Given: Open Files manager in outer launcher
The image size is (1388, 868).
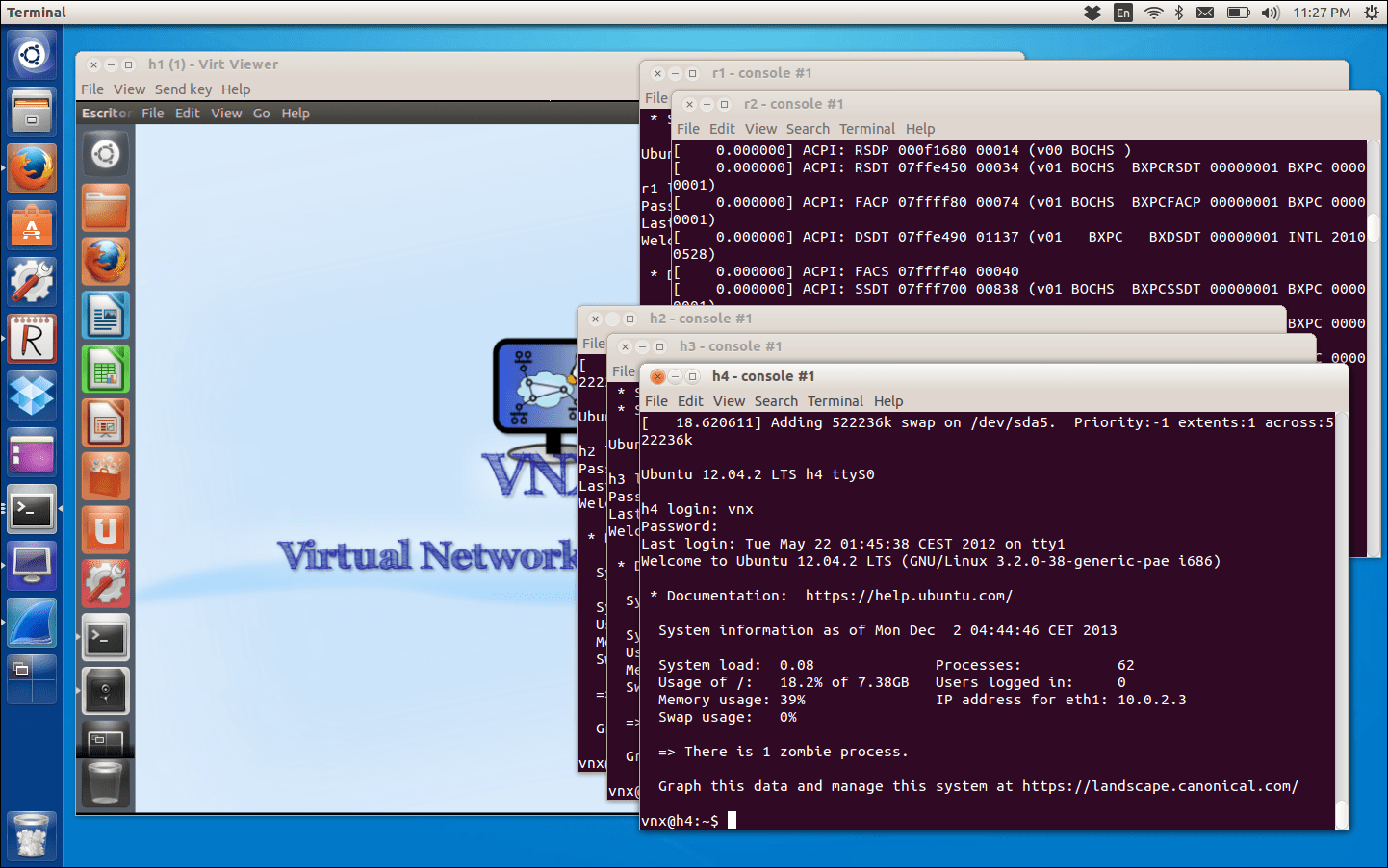Looking at the screenshot, I should click(x=32, y=111).
